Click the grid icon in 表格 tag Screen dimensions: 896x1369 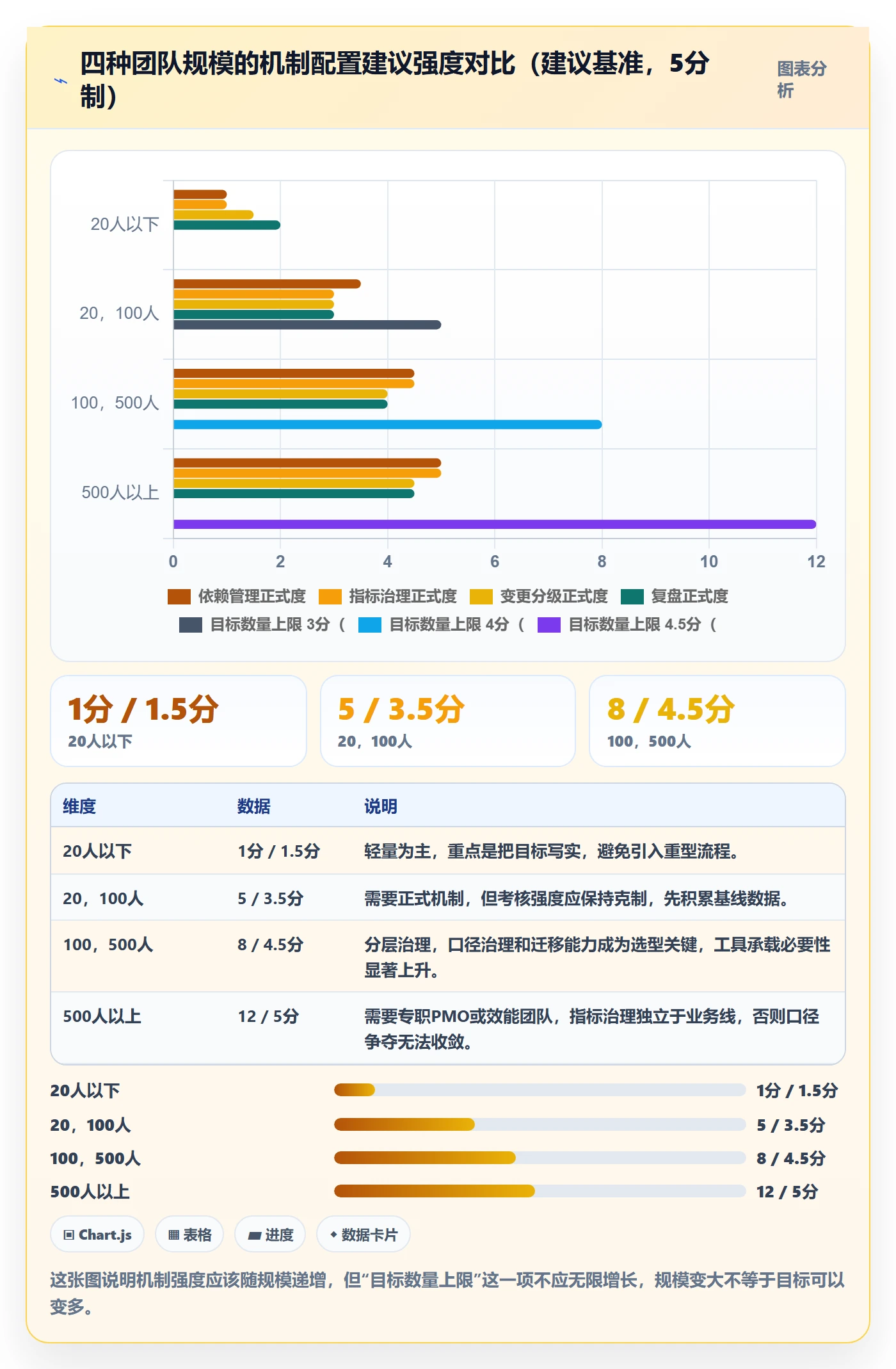pos(173,1235)
